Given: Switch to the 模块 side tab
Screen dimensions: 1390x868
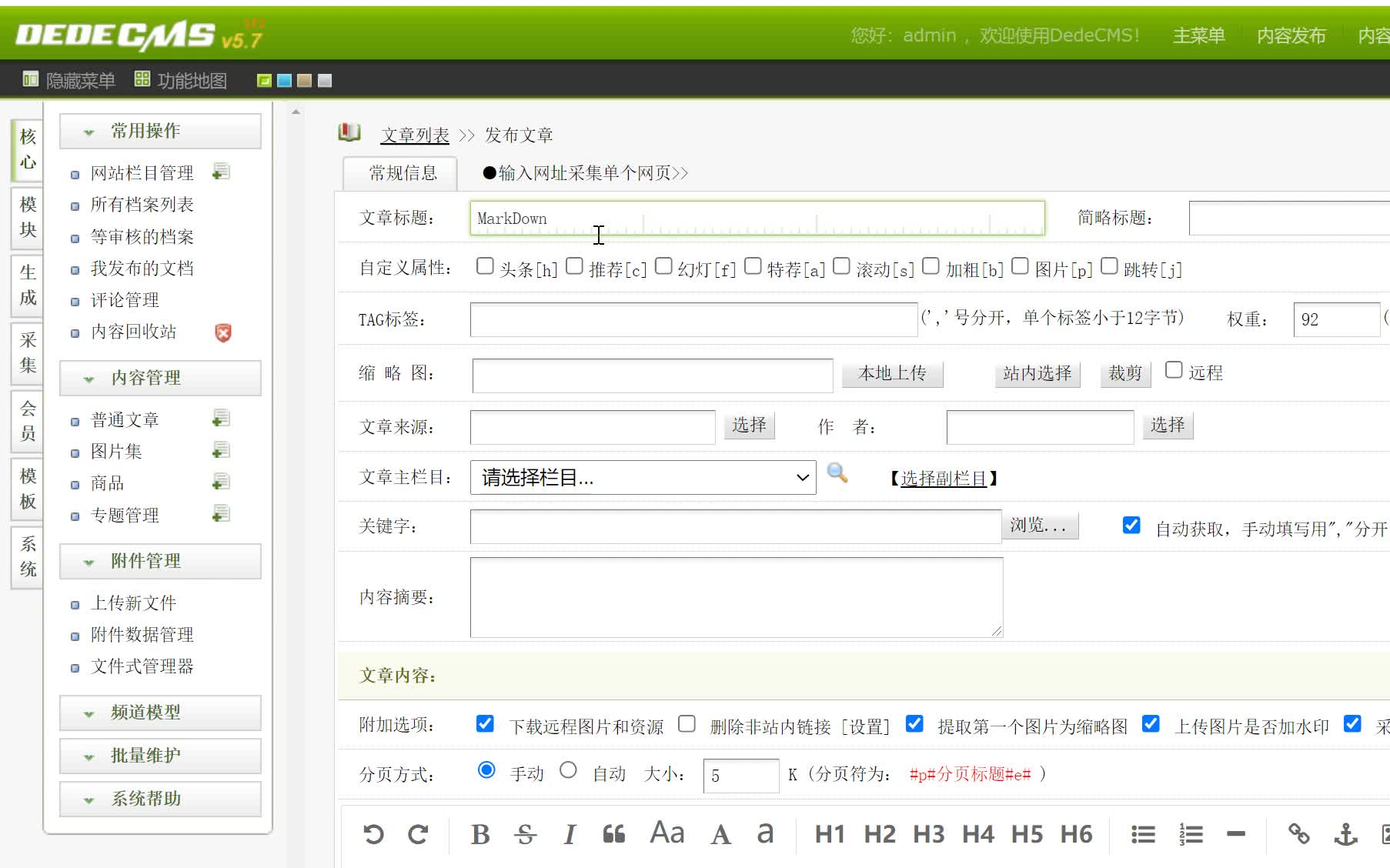Looking at the screenshot, I should tap(28, 217).
